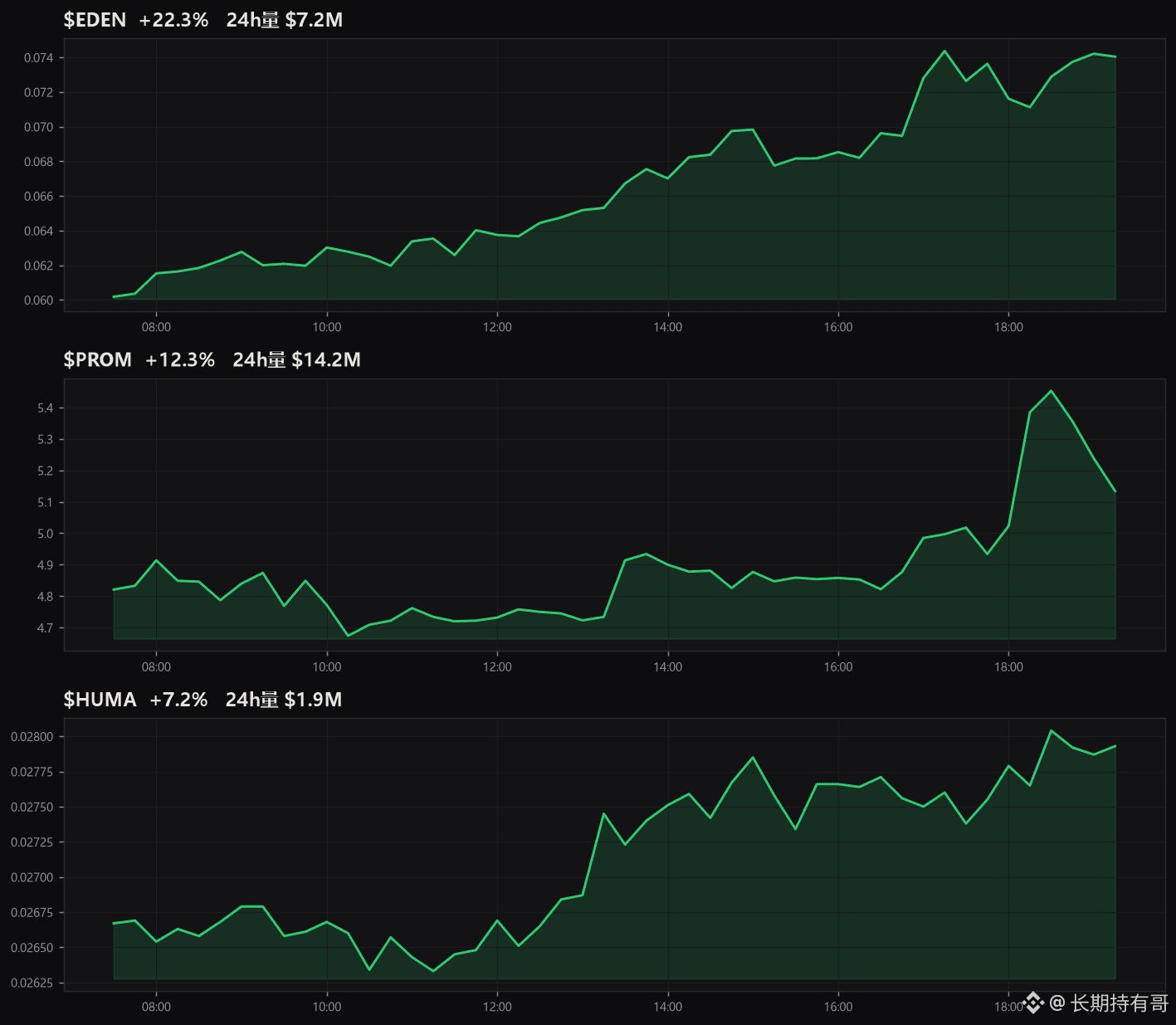Click the 14:00 time label under EDEN chart
Screen dimensions: 1176x1025
click(668, 327)
